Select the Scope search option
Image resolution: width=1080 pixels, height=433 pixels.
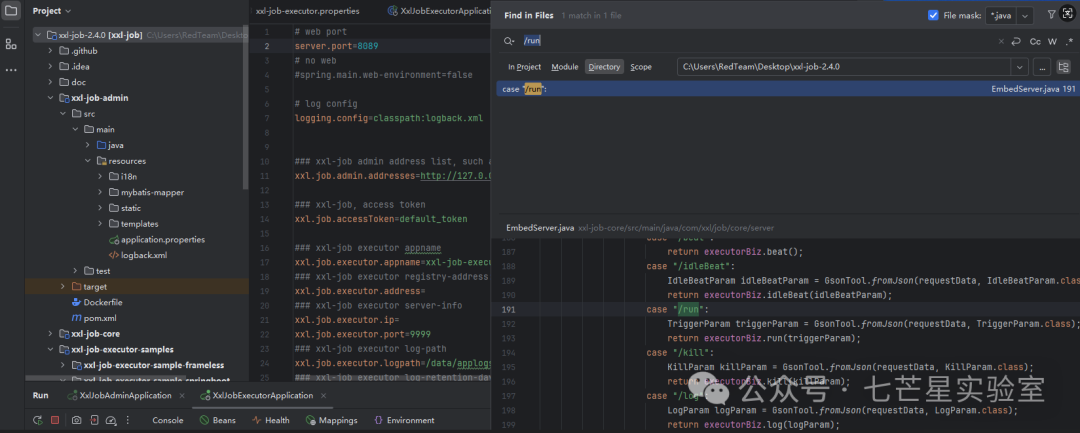[x=641, y=67]
